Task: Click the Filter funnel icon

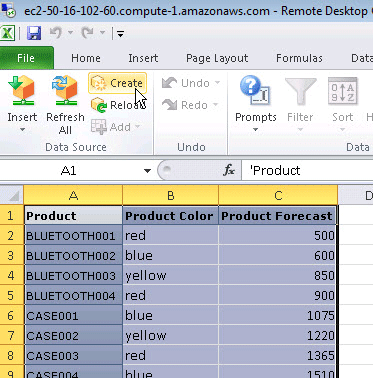Action: coord(300,90)
